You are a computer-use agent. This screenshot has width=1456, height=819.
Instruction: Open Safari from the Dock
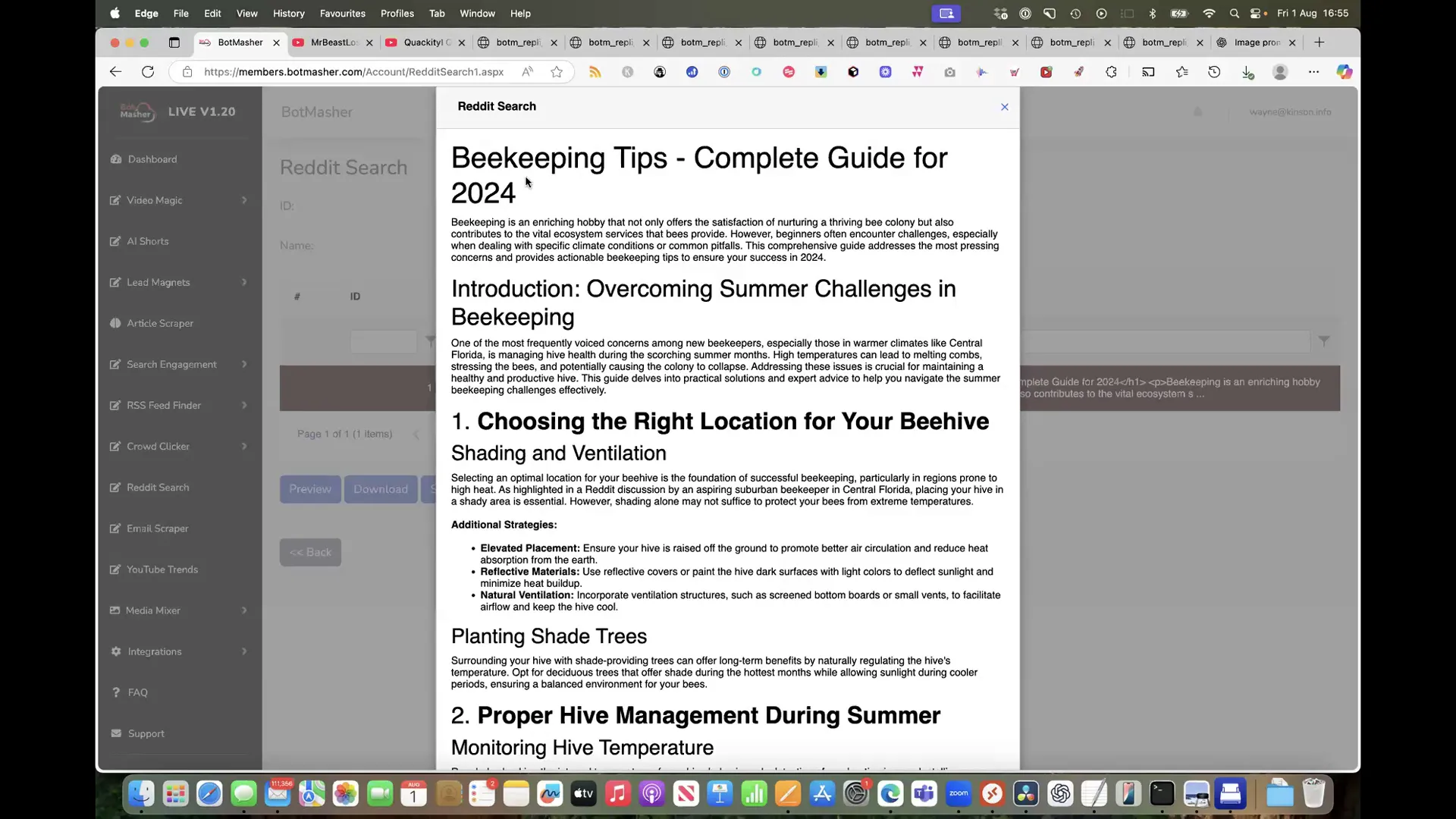tap(209, 794)
